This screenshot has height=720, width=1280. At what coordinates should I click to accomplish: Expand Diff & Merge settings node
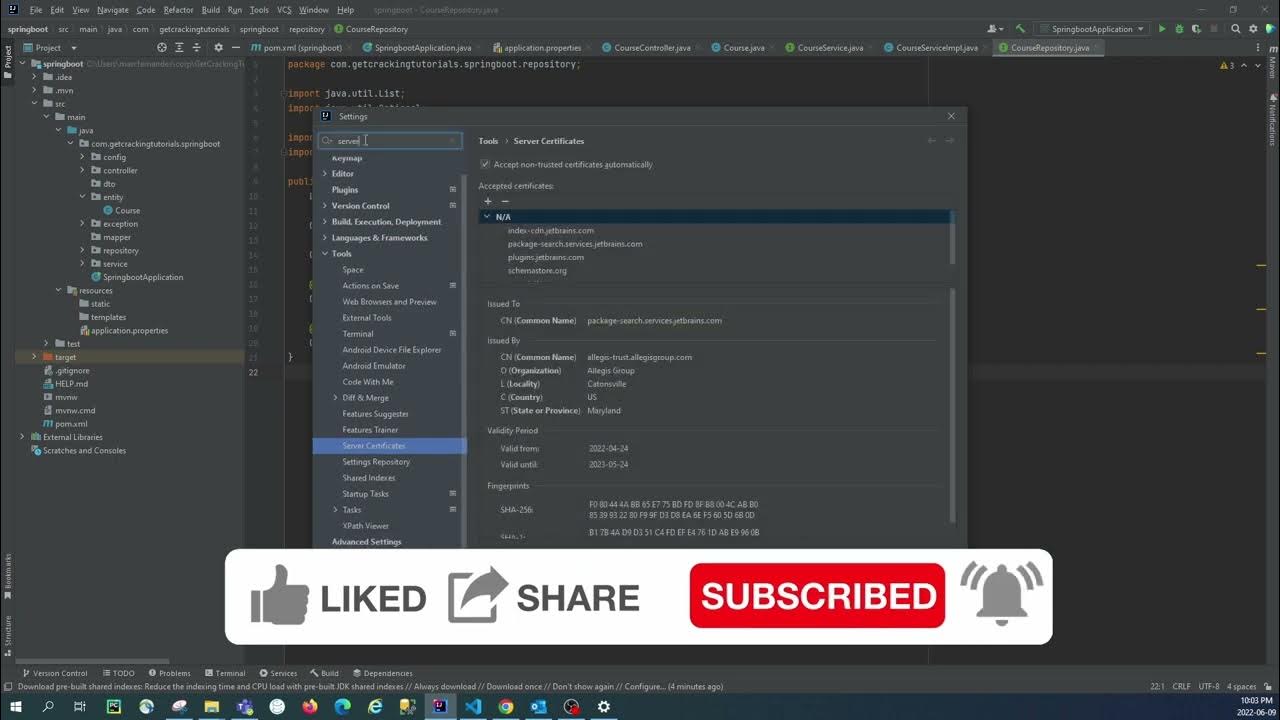(336, 398)
